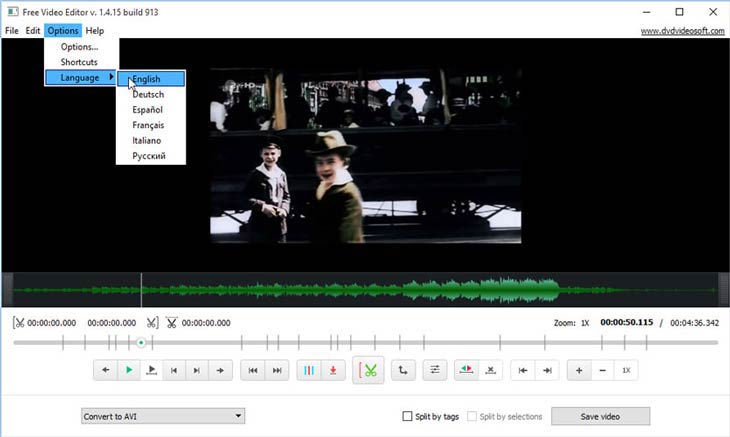Click the red download-arrow tag button
The image size is (730, 437).
[x=333, y=370]
